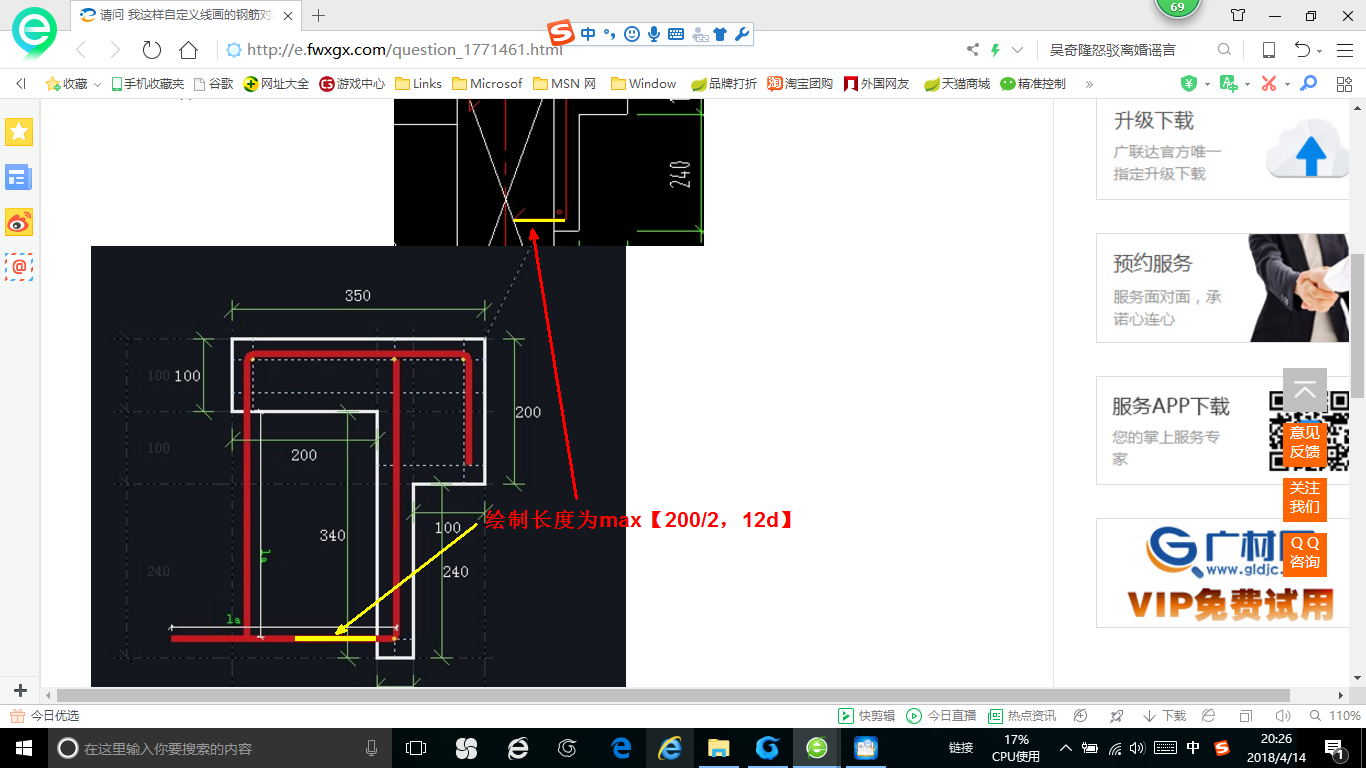Open the browser main menu (three lines)
Screen dimensions: 1366x768
point(1346,50)
